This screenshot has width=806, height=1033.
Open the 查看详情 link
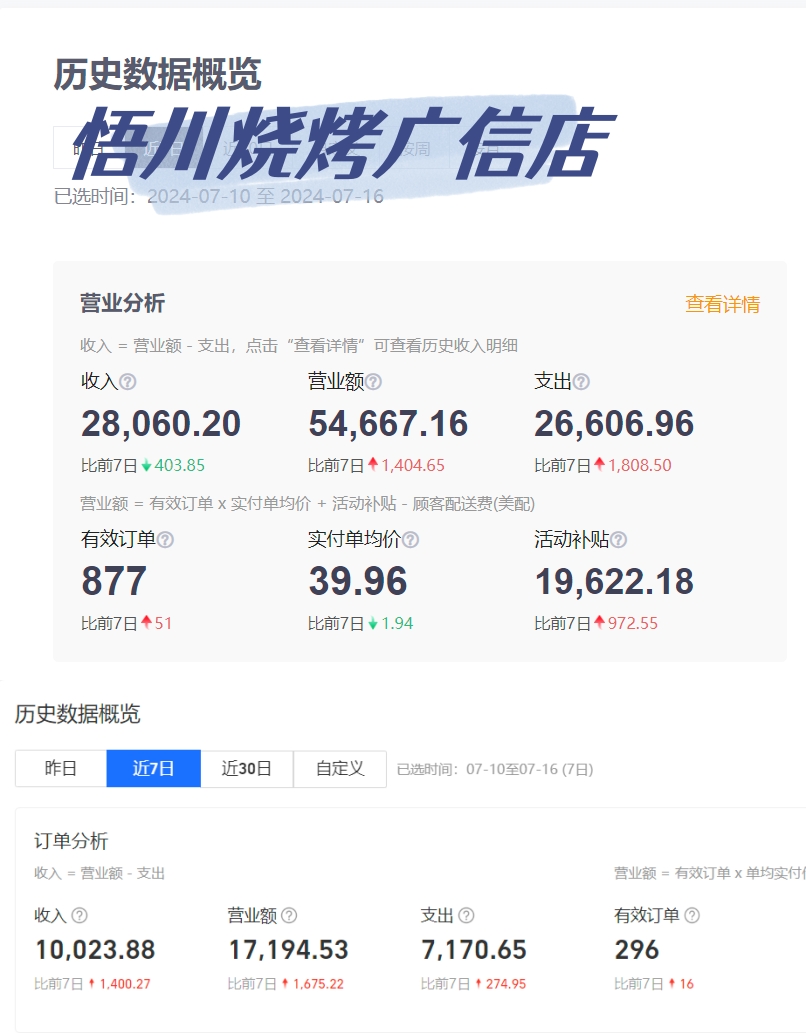coord(722,304)
